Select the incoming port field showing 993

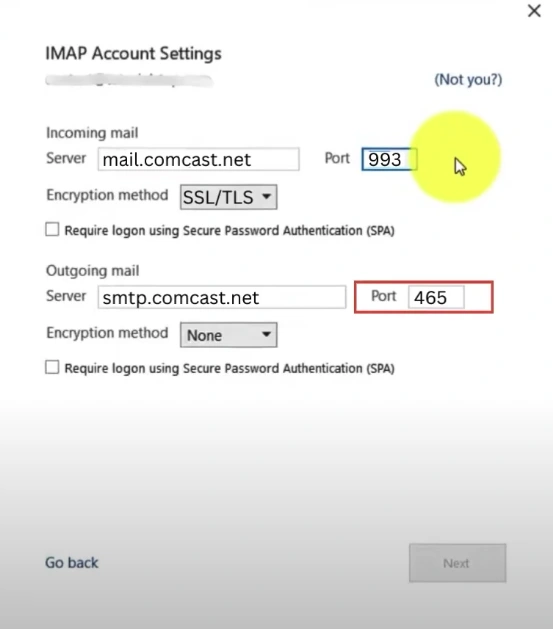(x=389, y=159)
